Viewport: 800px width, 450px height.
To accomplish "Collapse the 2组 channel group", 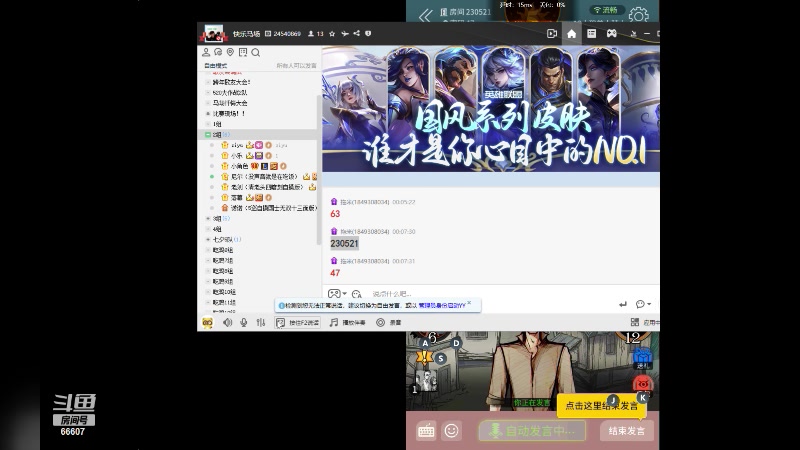I will click(x=208, y=135).
